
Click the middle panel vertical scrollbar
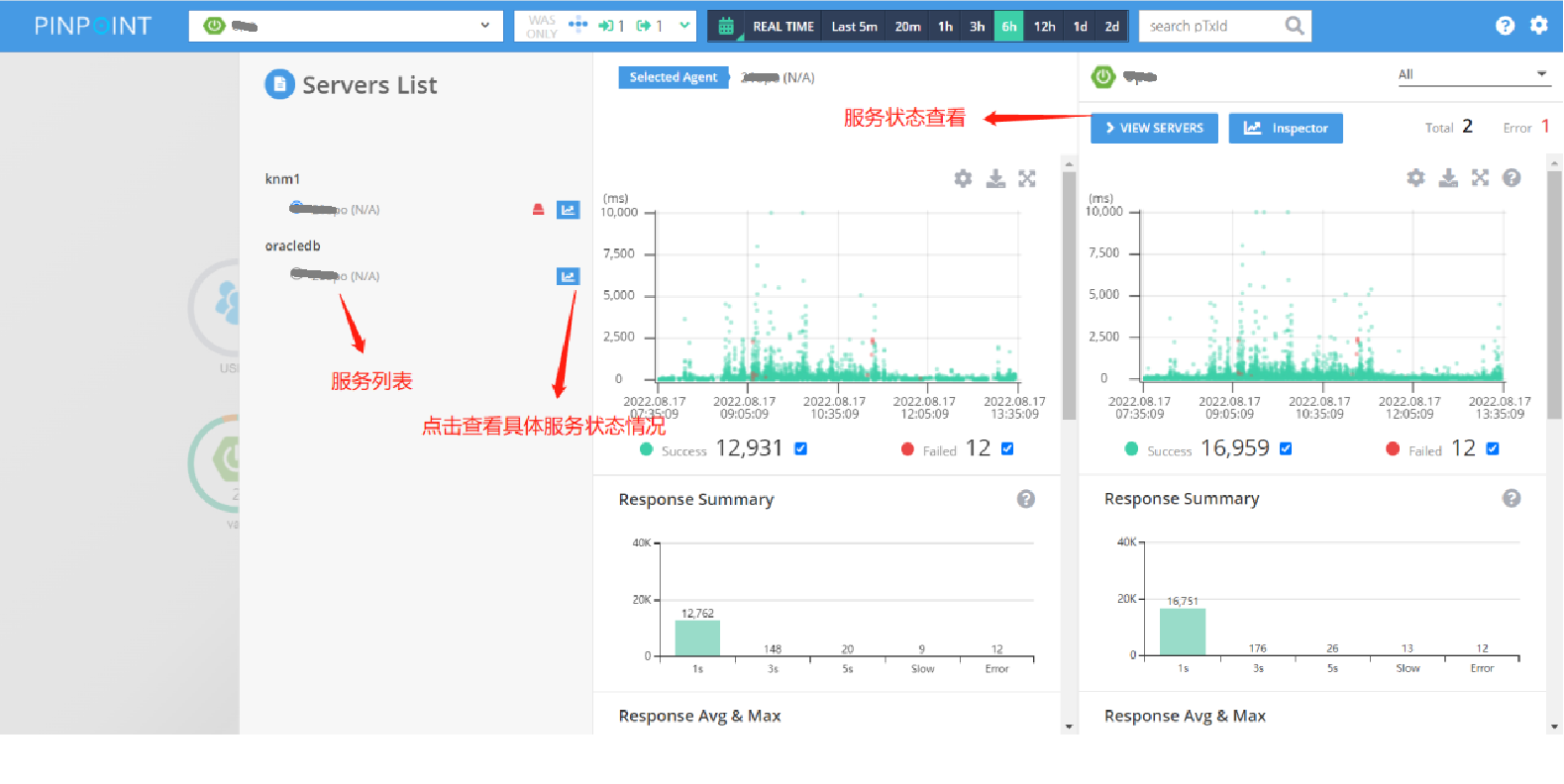click(1069, 297)
